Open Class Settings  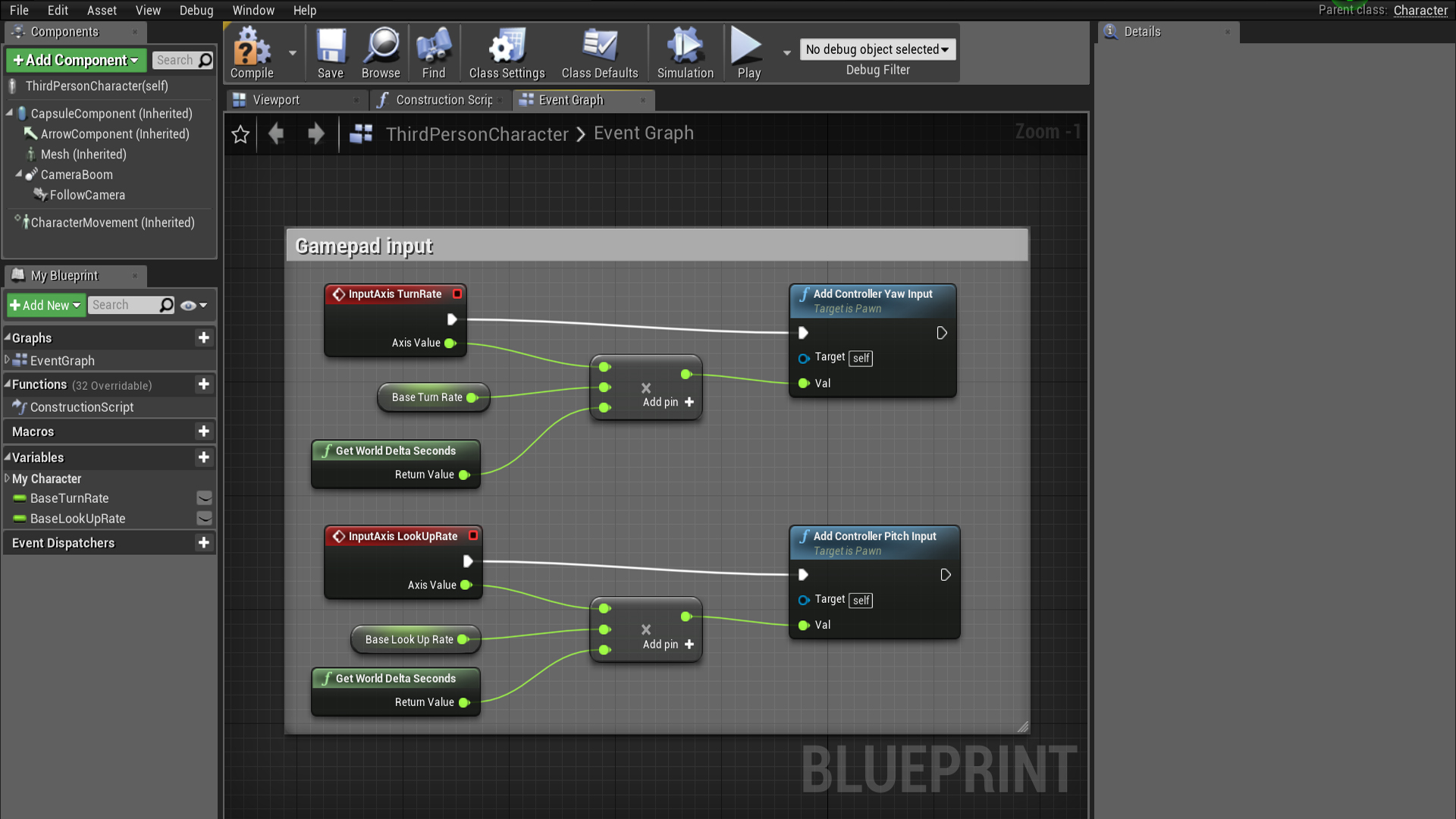click(506, 52)
